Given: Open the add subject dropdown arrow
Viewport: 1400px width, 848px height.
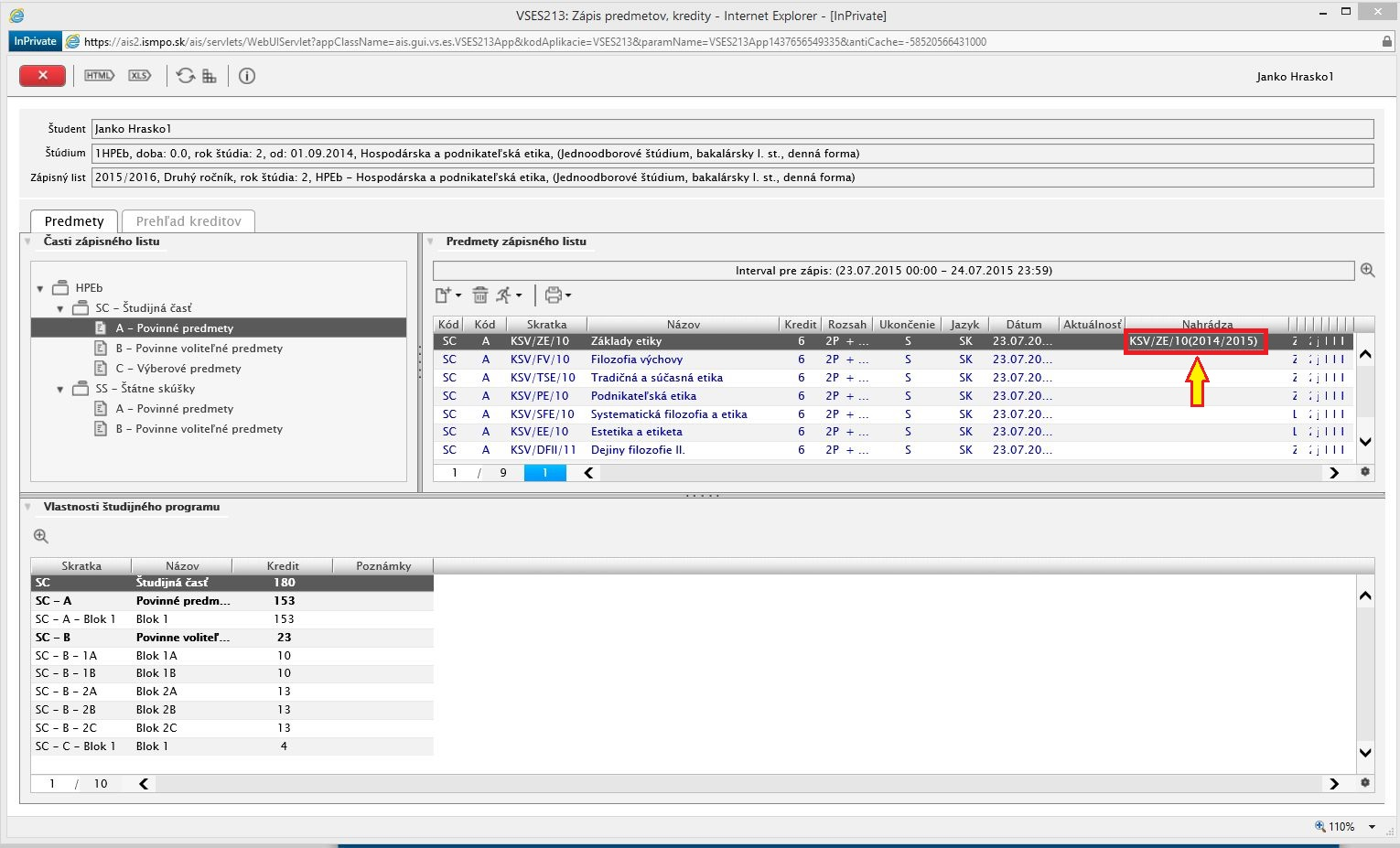Looking at the screenshot, I should [458, 295].
